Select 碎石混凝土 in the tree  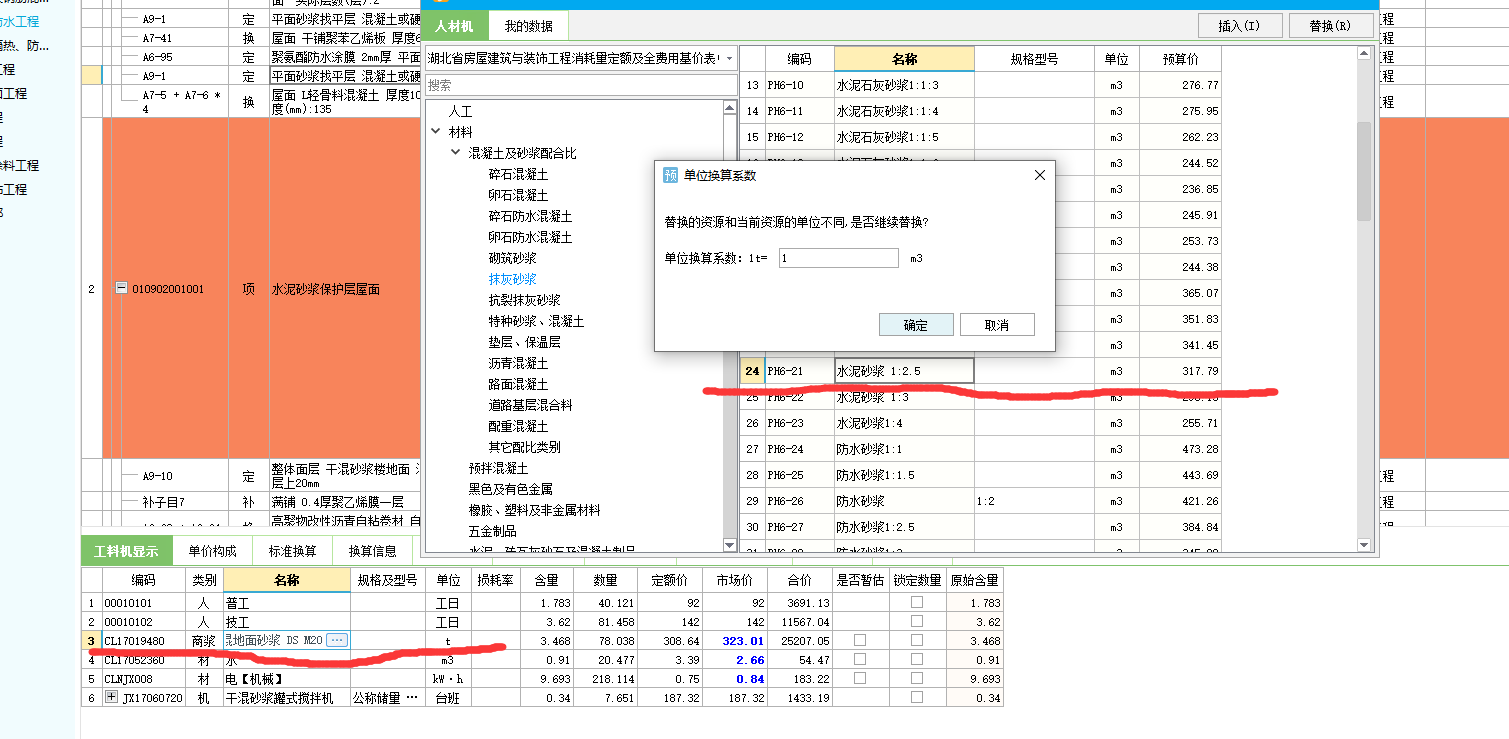pyautogui.click(x=518, y=174)
